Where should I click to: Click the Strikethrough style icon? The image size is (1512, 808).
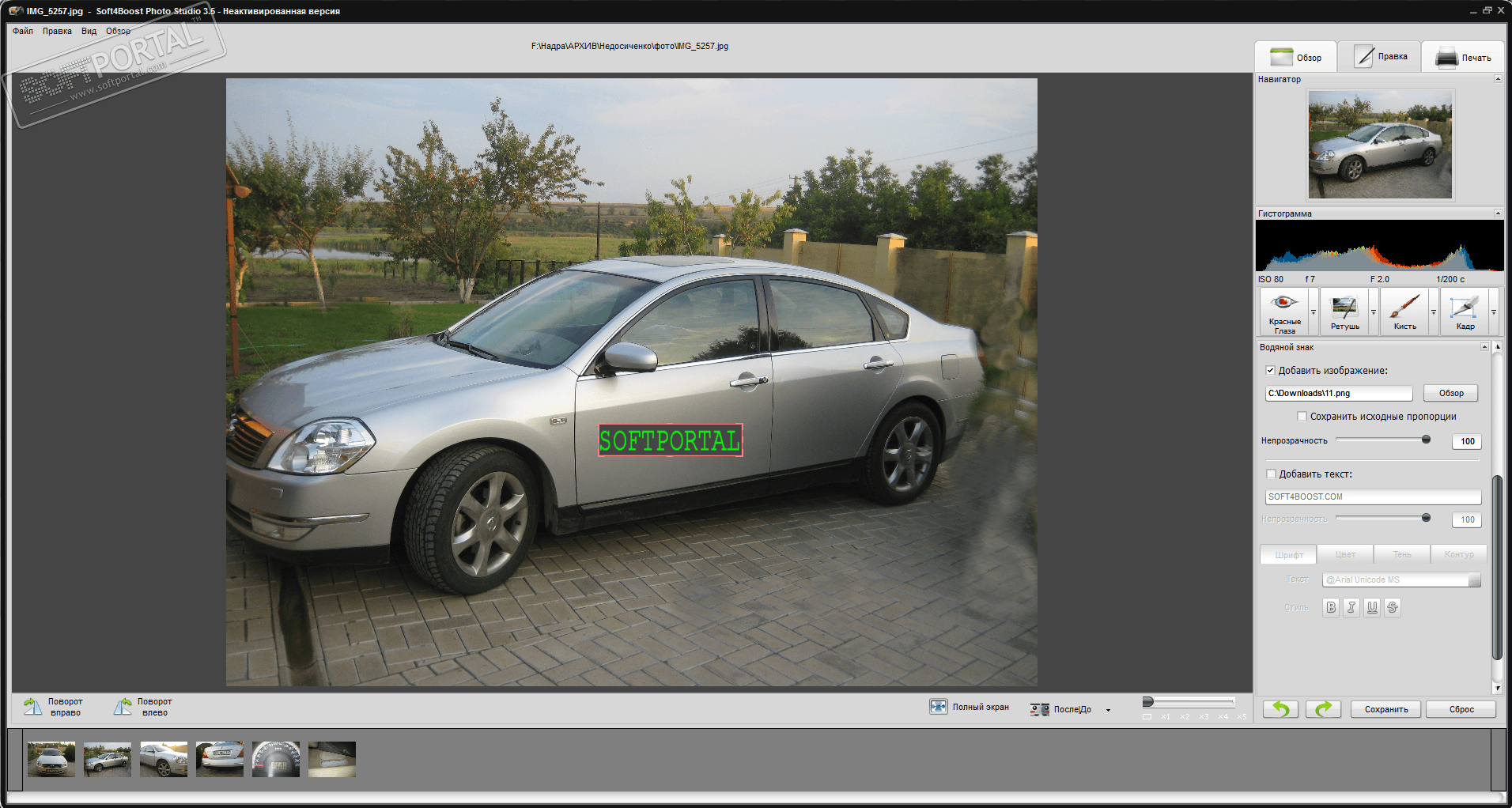pos(1393,607)
